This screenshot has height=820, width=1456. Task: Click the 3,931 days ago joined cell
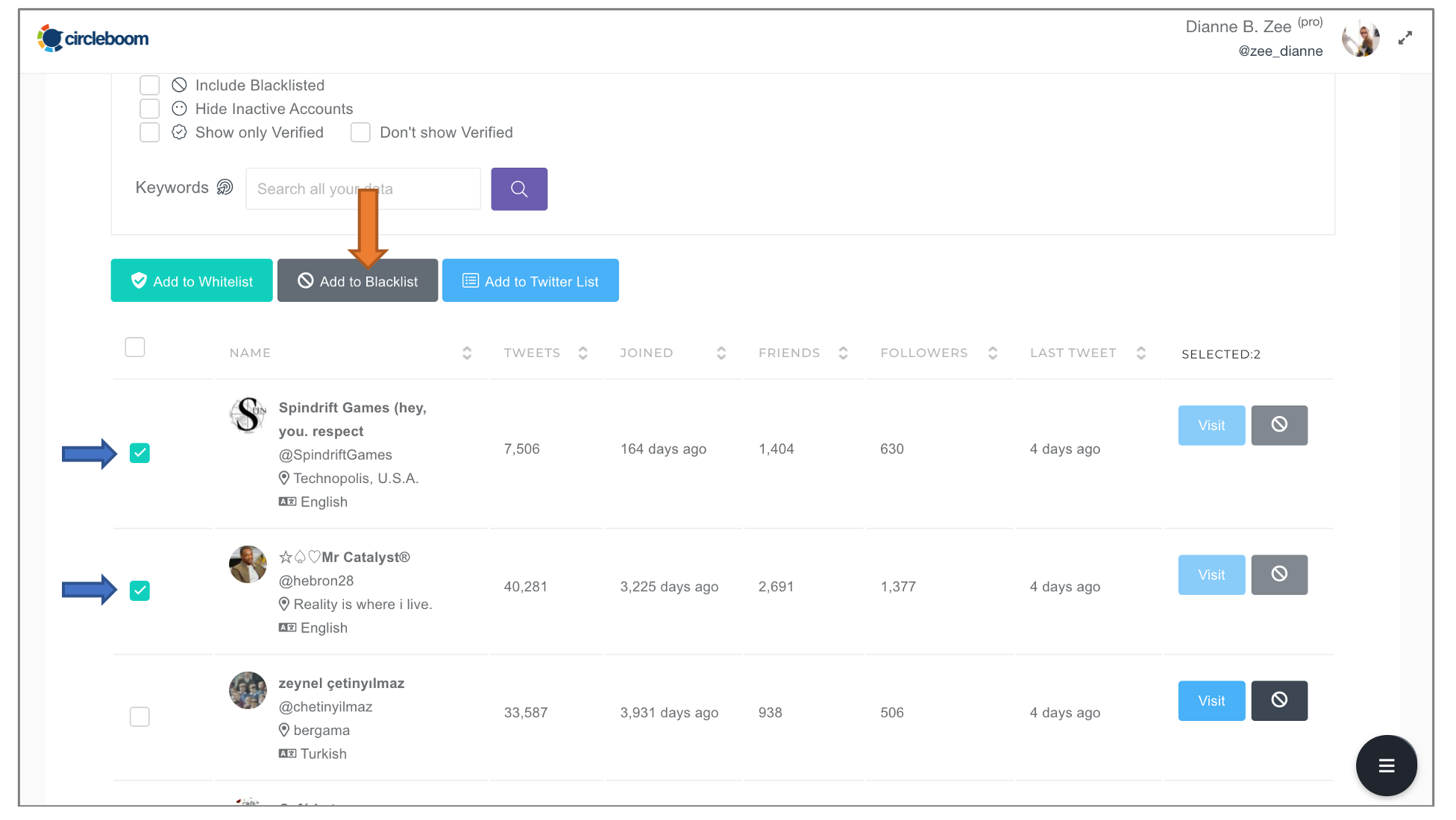[669, 713]
